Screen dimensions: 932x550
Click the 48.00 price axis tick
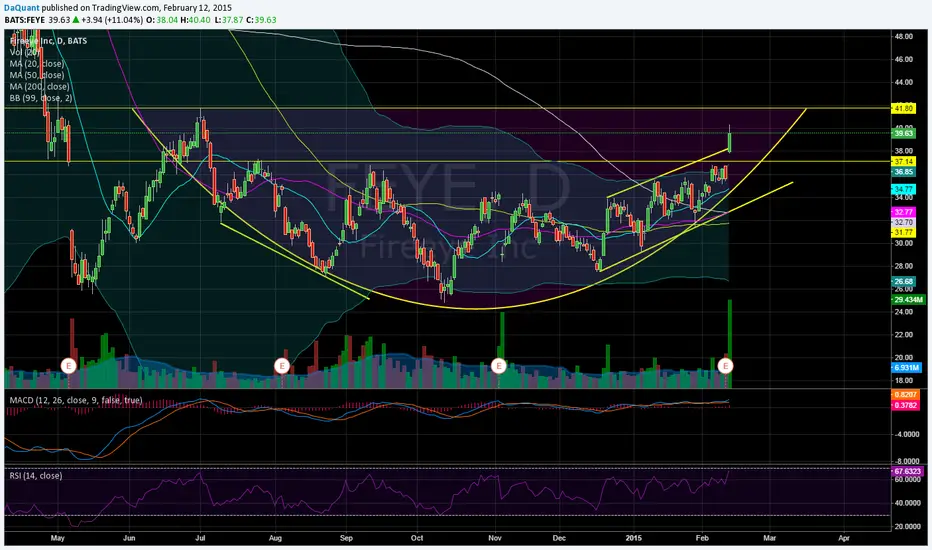click(x=903, y=36)
